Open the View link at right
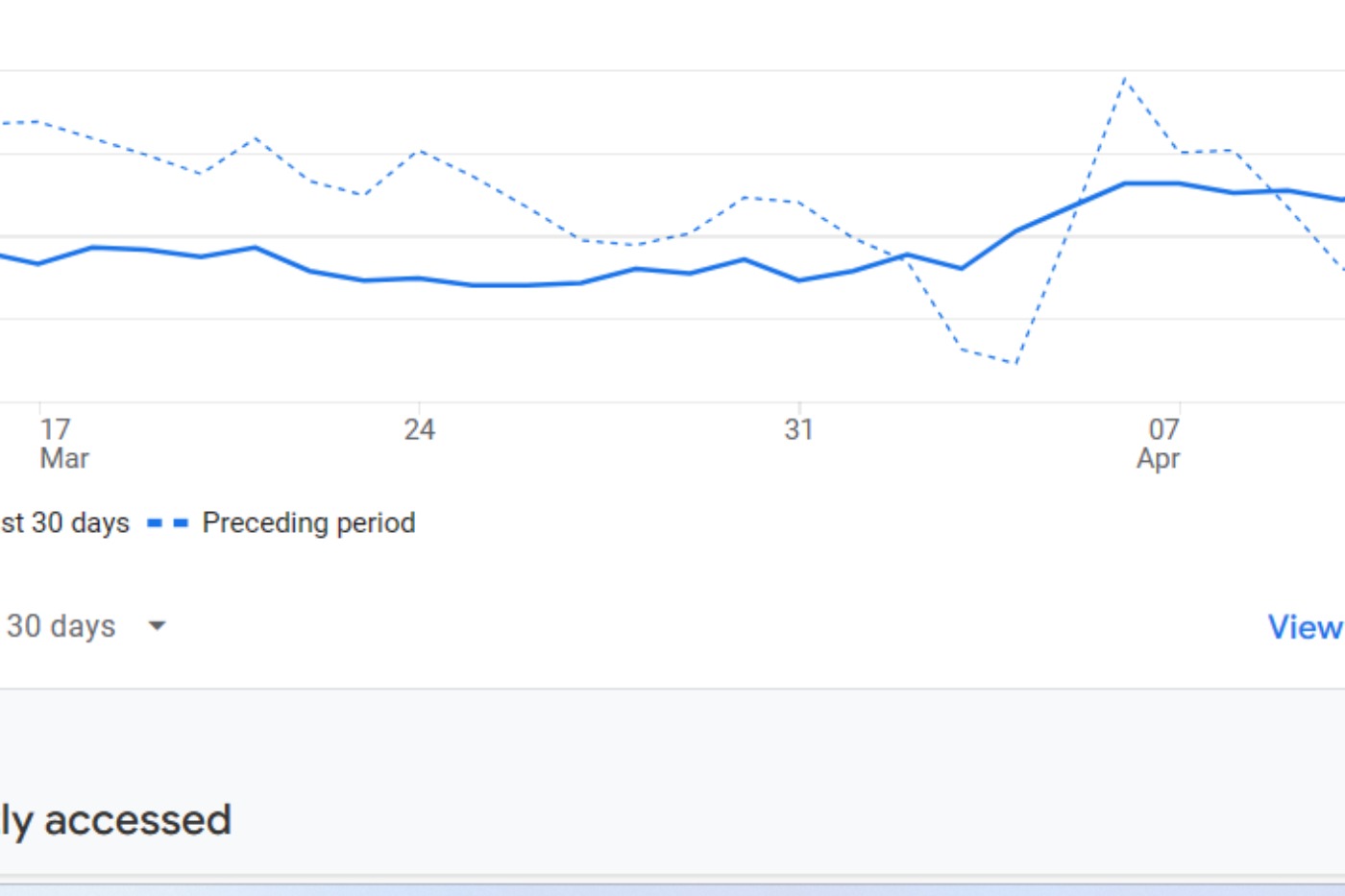 [1304, 627]
